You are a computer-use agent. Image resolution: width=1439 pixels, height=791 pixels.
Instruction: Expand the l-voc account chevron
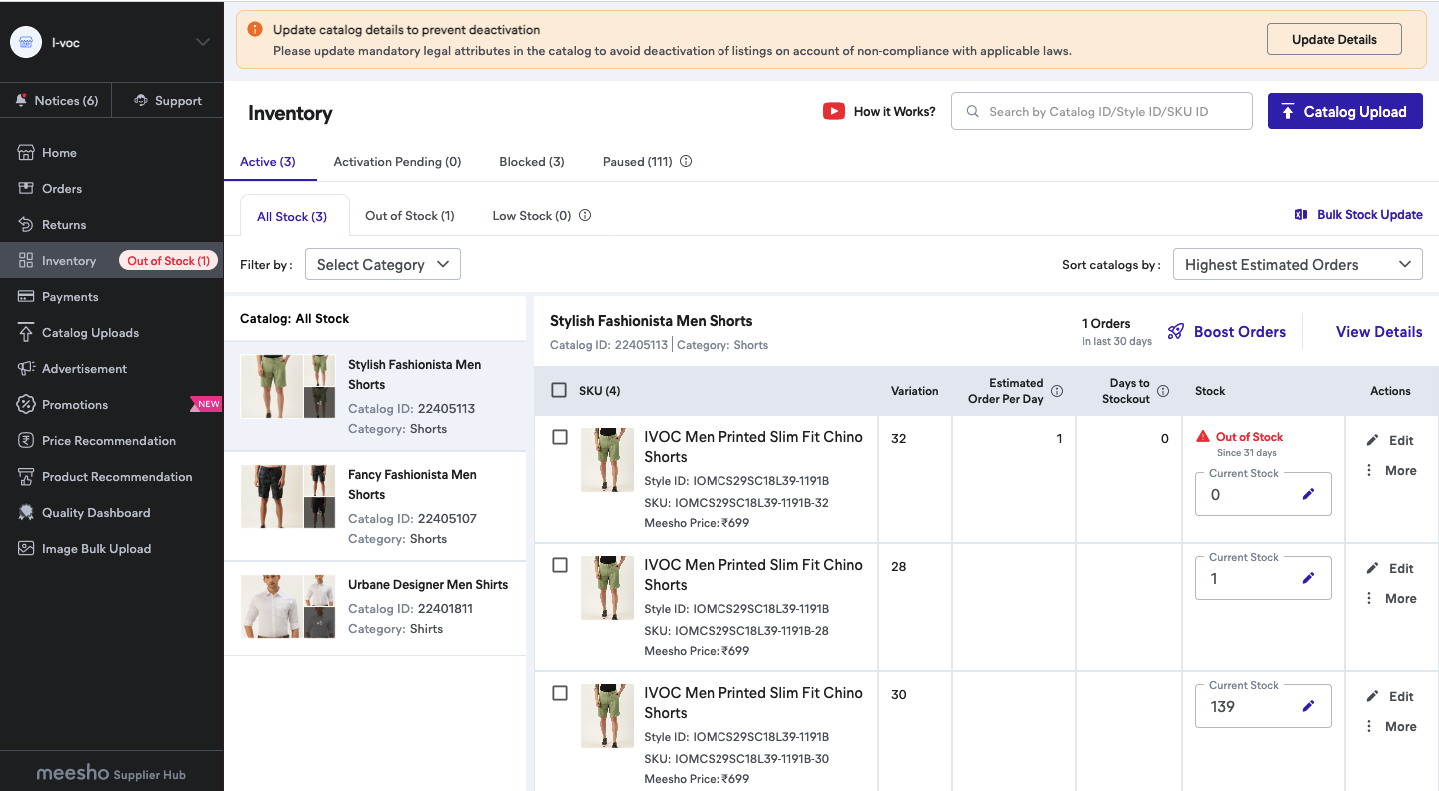coord(203,42)
